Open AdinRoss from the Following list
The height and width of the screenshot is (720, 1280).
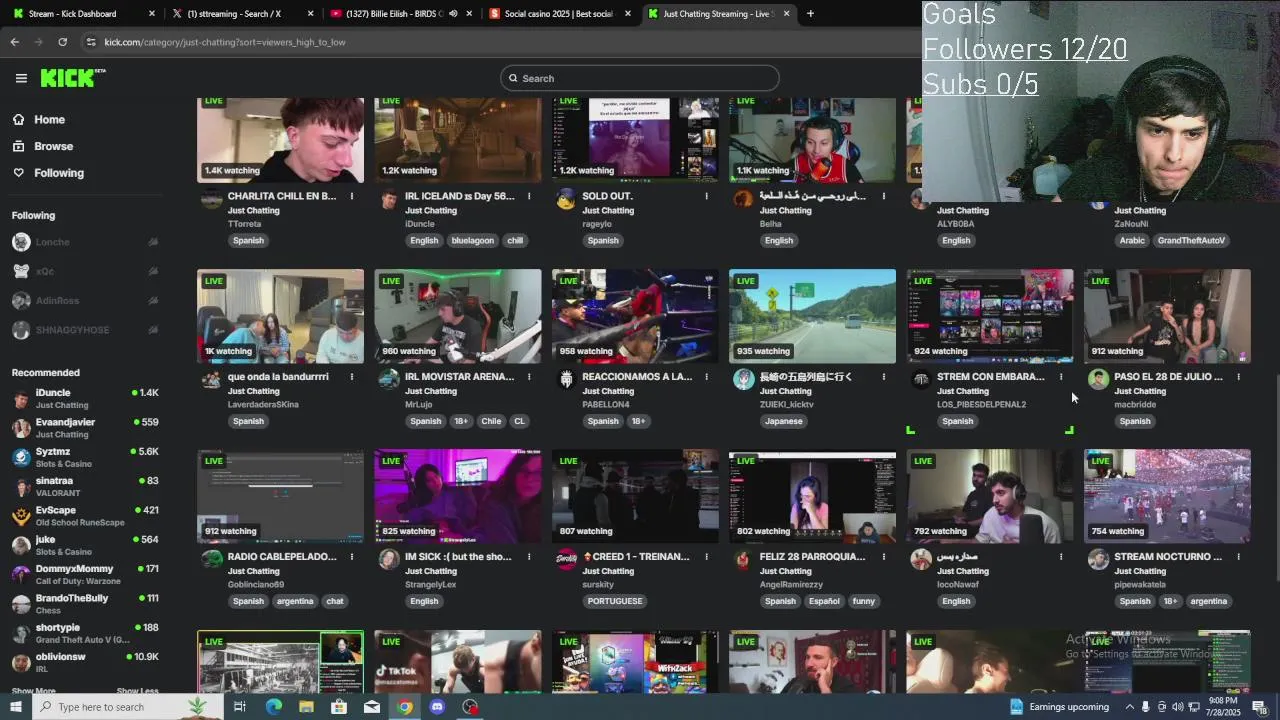coord(85,300)
